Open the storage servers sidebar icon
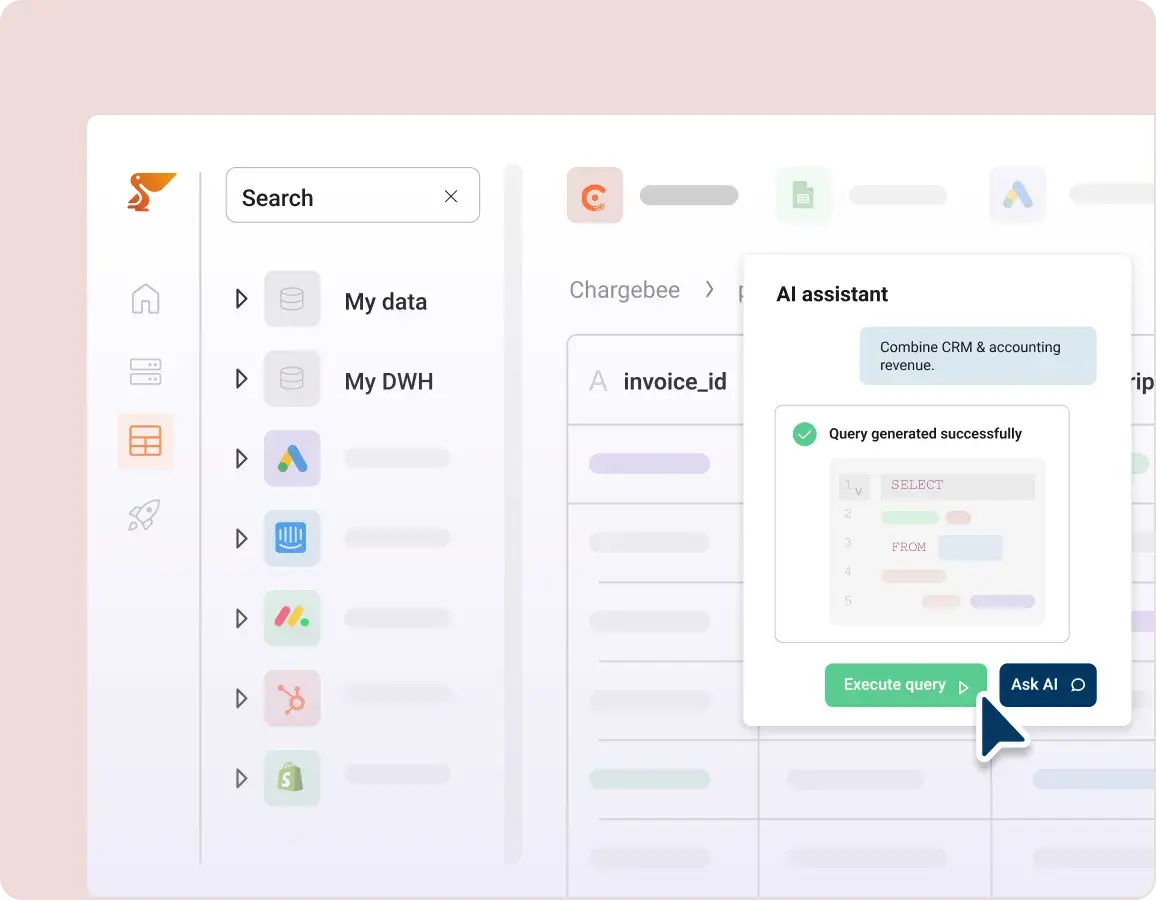This screenshot has height=900, width=1156. pyautogui.click(x=145, y=371)
